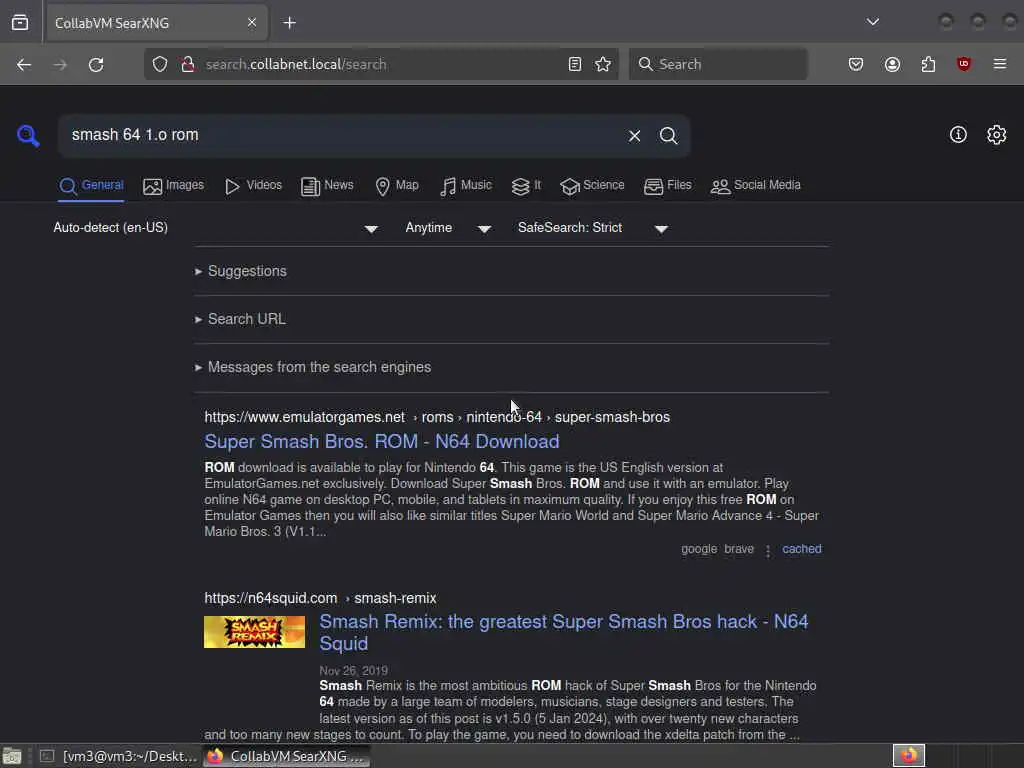Submit search with the magnifier button
The image size is (1024, 768).
668,136
